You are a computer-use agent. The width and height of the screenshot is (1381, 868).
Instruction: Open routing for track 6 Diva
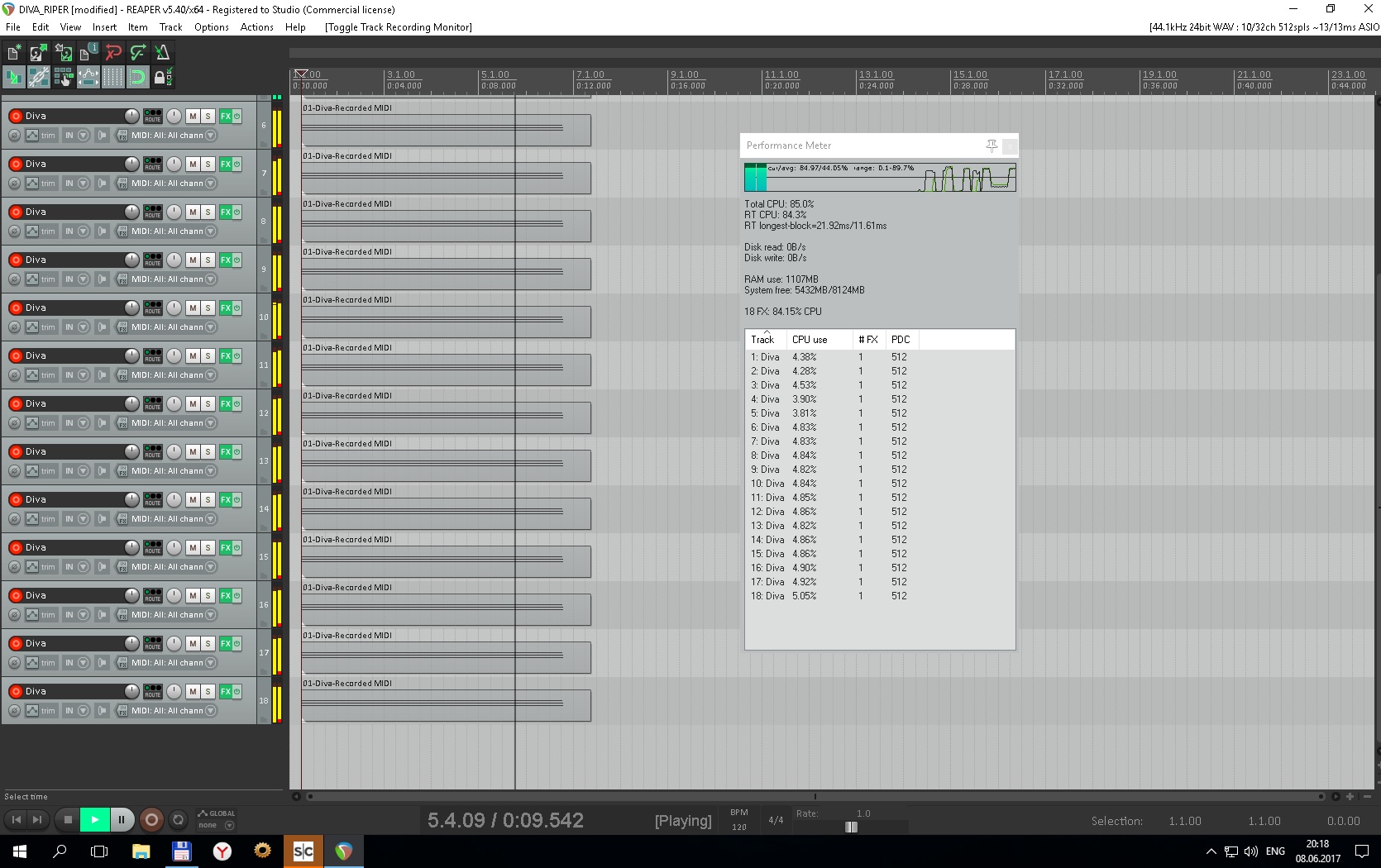click(153, 116)
